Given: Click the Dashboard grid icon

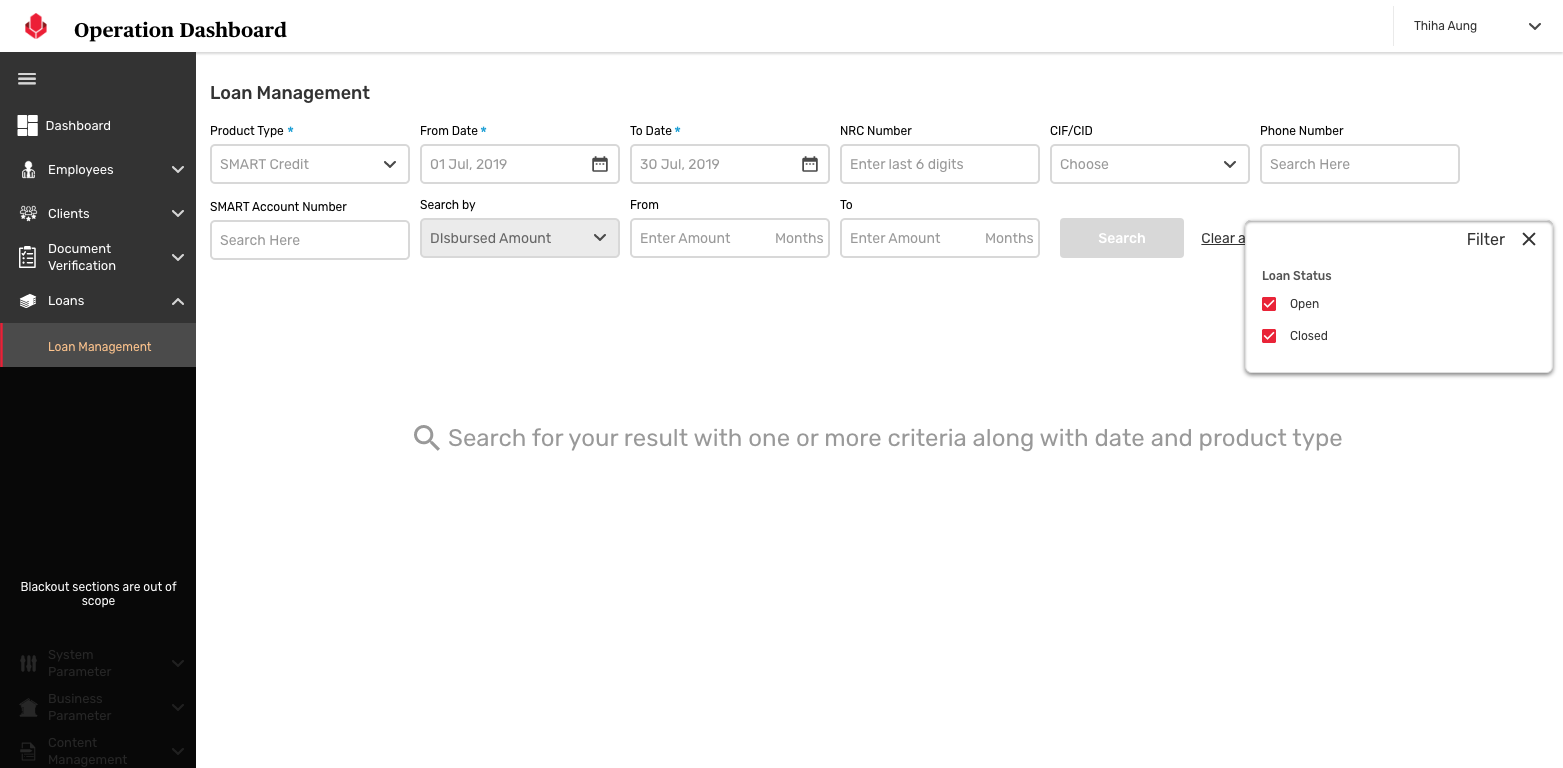Looking at the screenshot, I should 27,125.
